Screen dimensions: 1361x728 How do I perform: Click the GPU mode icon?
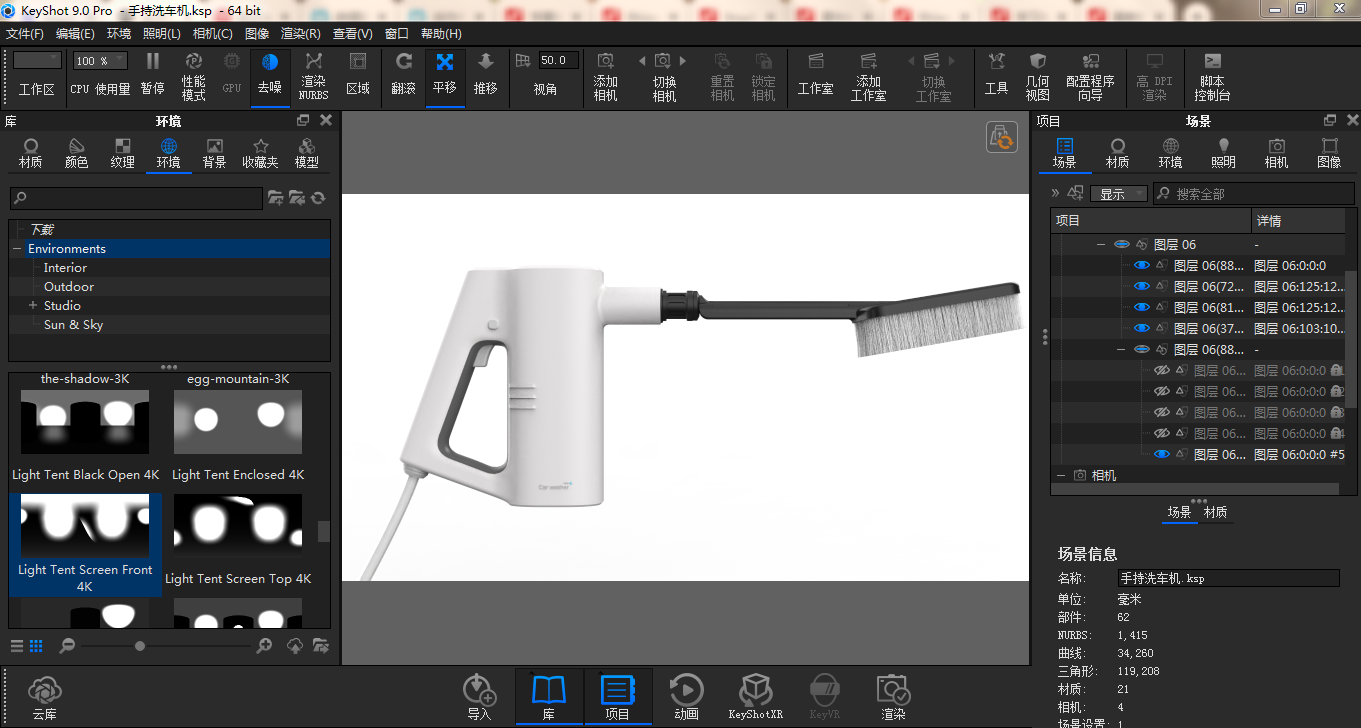point(232,74)
